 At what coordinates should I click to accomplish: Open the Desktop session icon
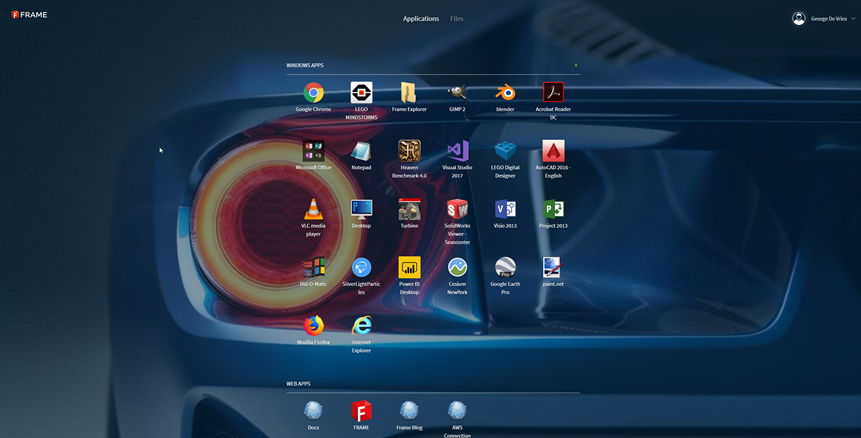(x=361, y=209)
